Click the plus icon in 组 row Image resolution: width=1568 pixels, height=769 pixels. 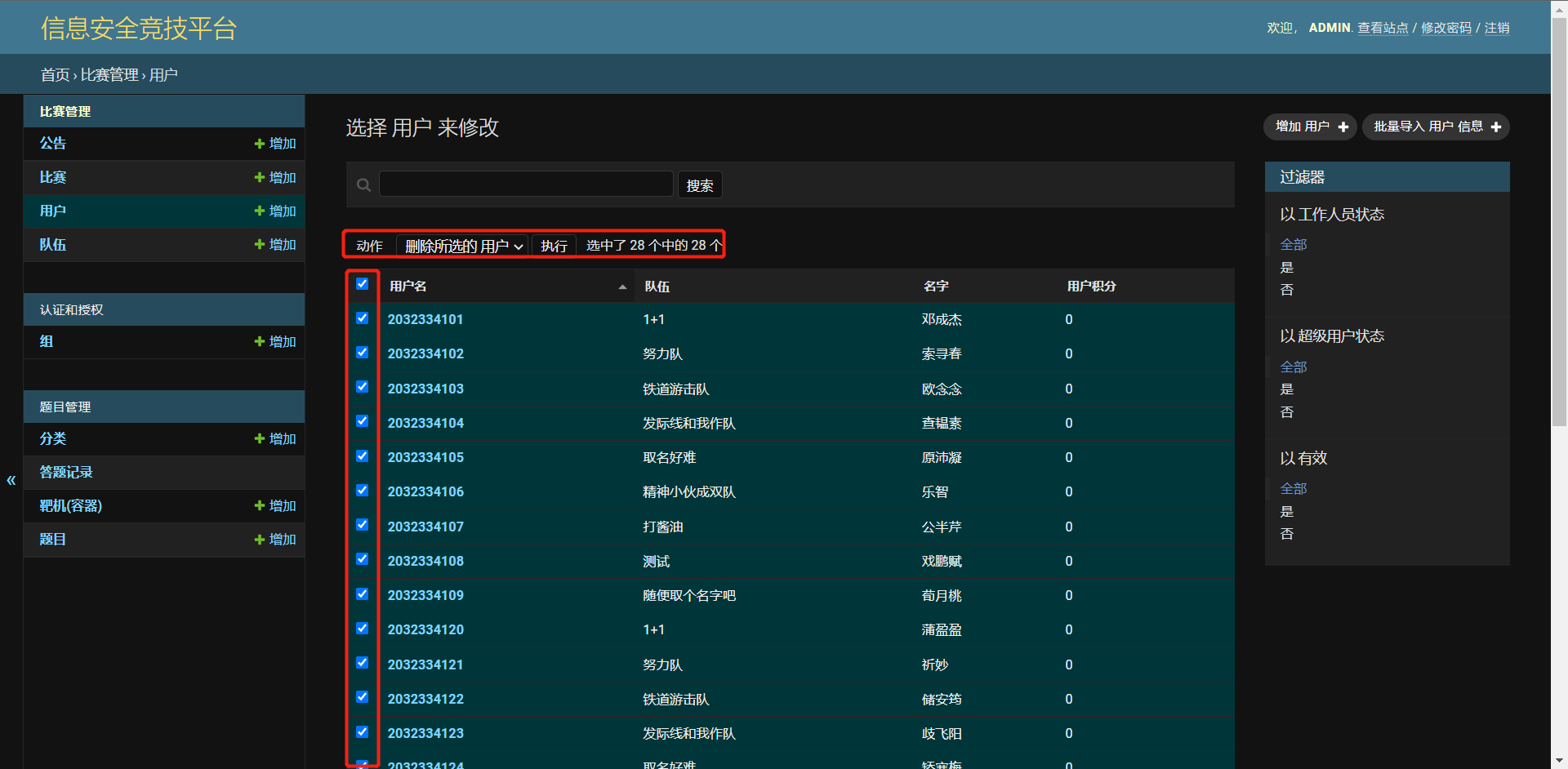[260, 341]
